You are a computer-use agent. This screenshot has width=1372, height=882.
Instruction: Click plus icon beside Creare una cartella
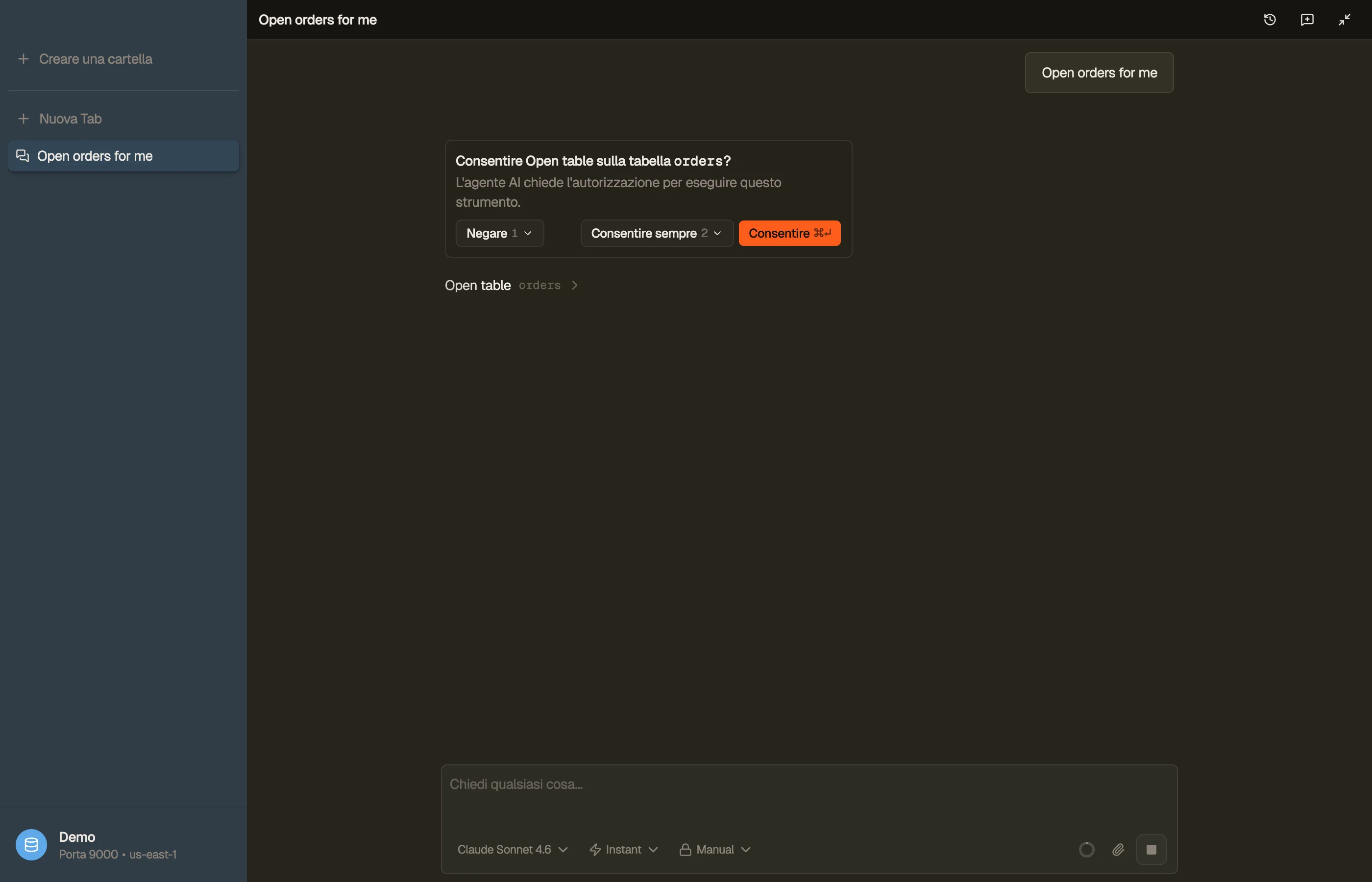coord(24,59)
